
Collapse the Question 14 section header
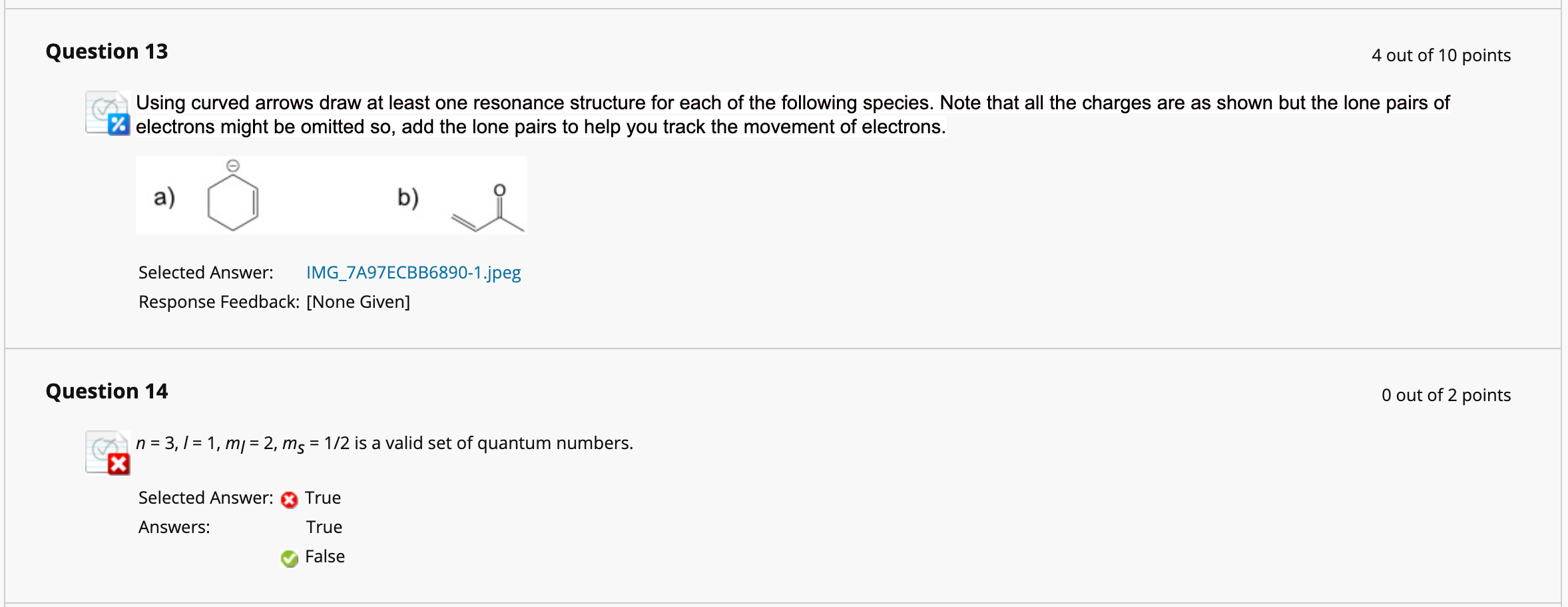pyautogui.click(x=107, y=391)
